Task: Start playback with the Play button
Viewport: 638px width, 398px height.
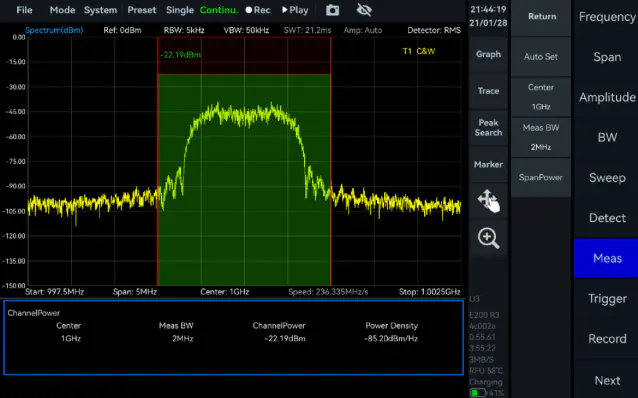Action: [x=295, y=10]
